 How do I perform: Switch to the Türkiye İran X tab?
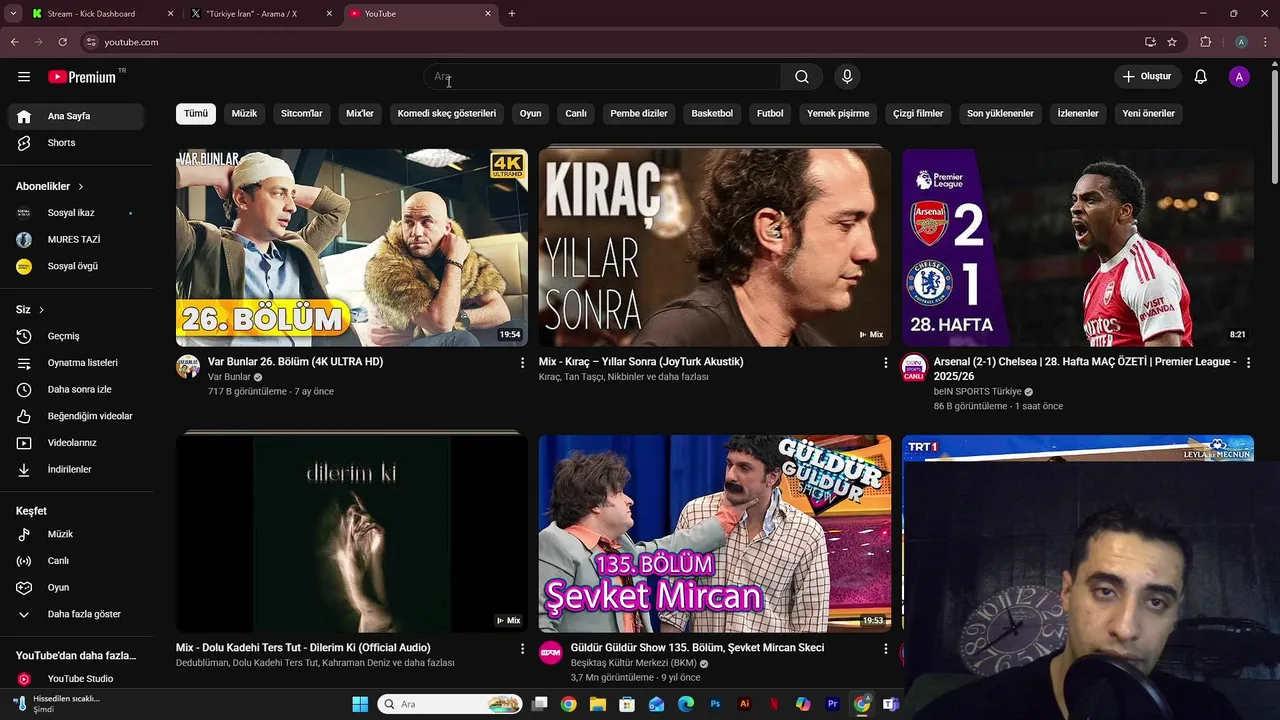[x=260, y=14]
